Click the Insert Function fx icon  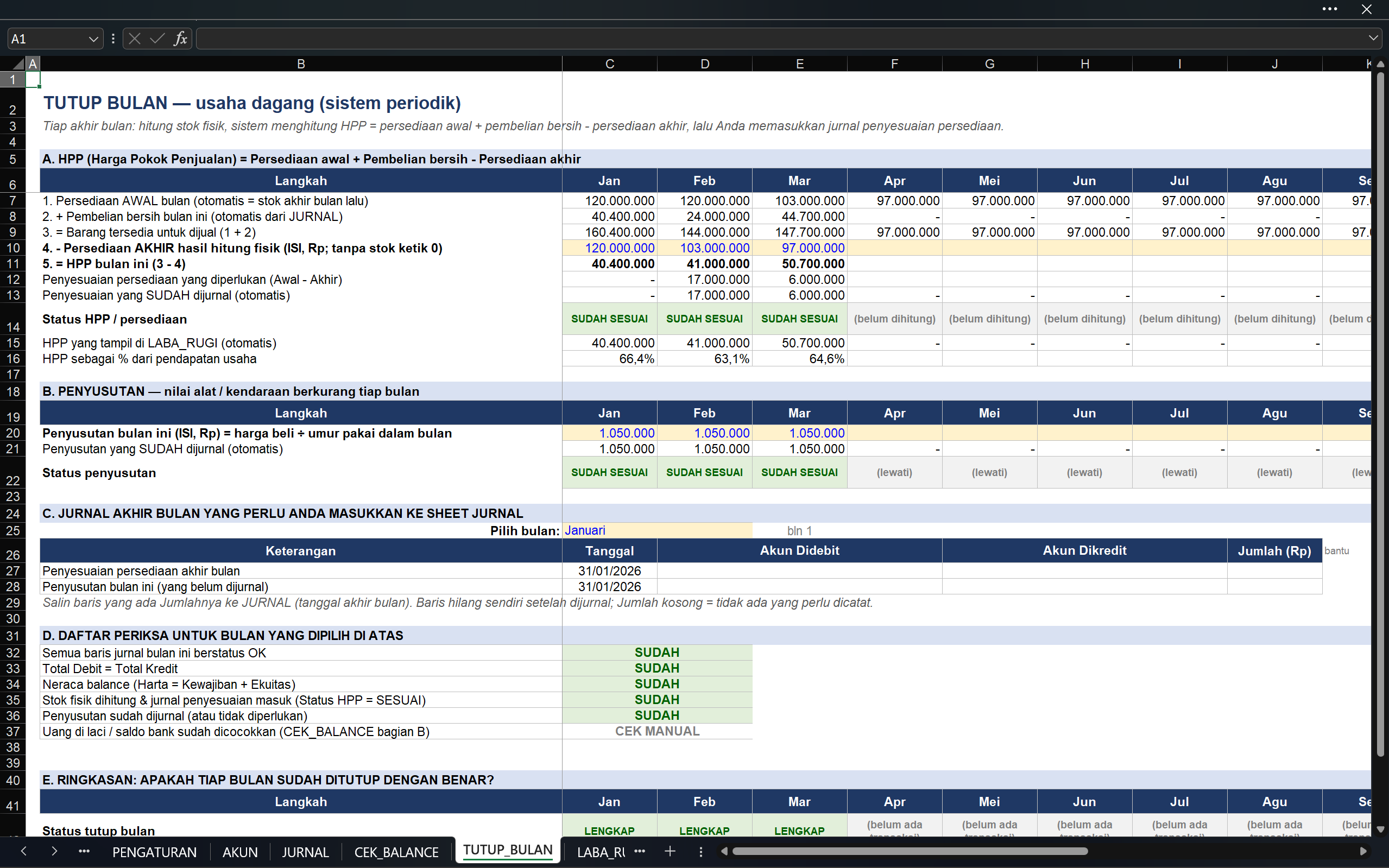click(x=180, y=39)
